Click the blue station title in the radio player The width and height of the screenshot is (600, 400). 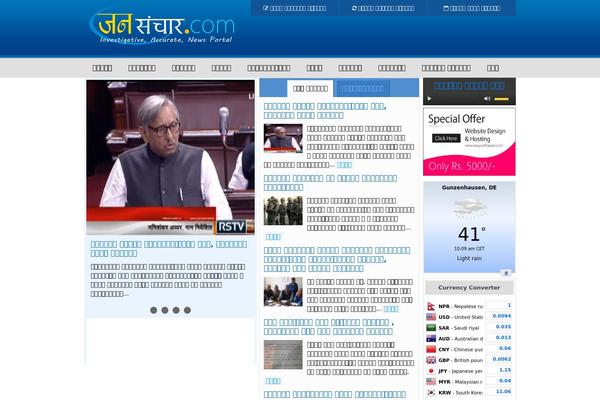click(x=469, y=86)
